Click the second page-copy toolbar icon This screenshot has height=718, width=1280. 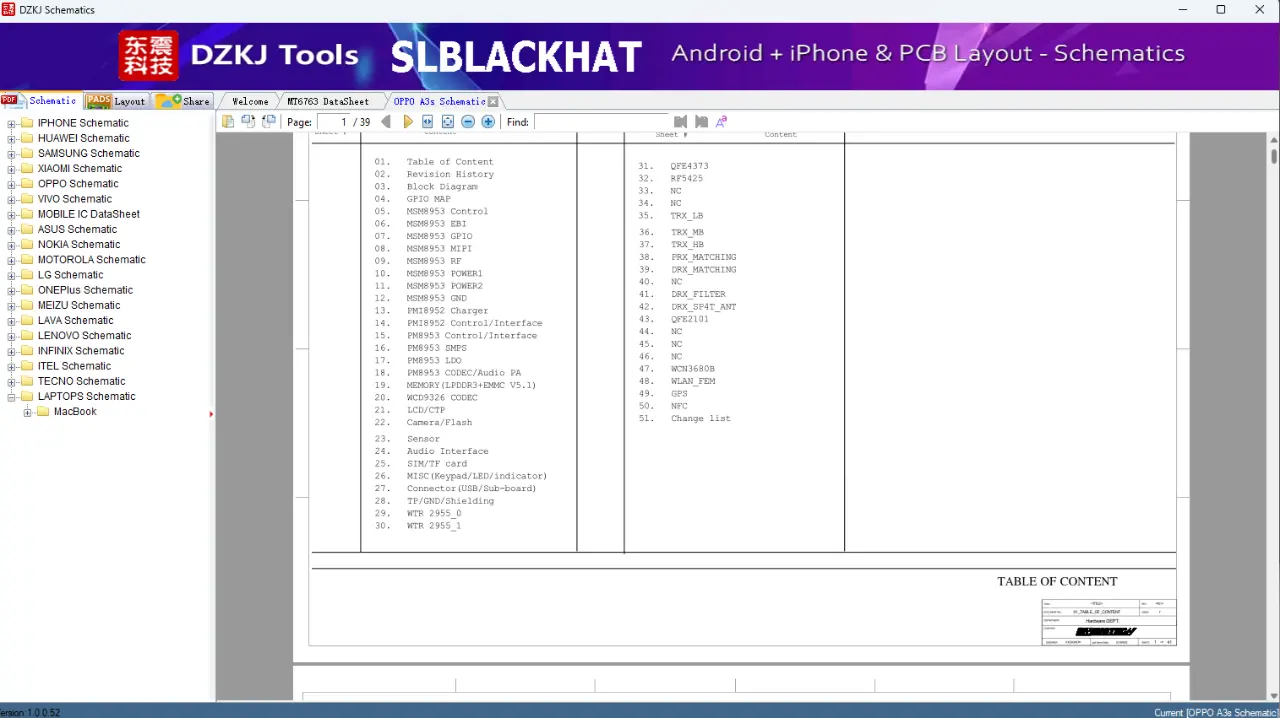(x=248, y=122)
